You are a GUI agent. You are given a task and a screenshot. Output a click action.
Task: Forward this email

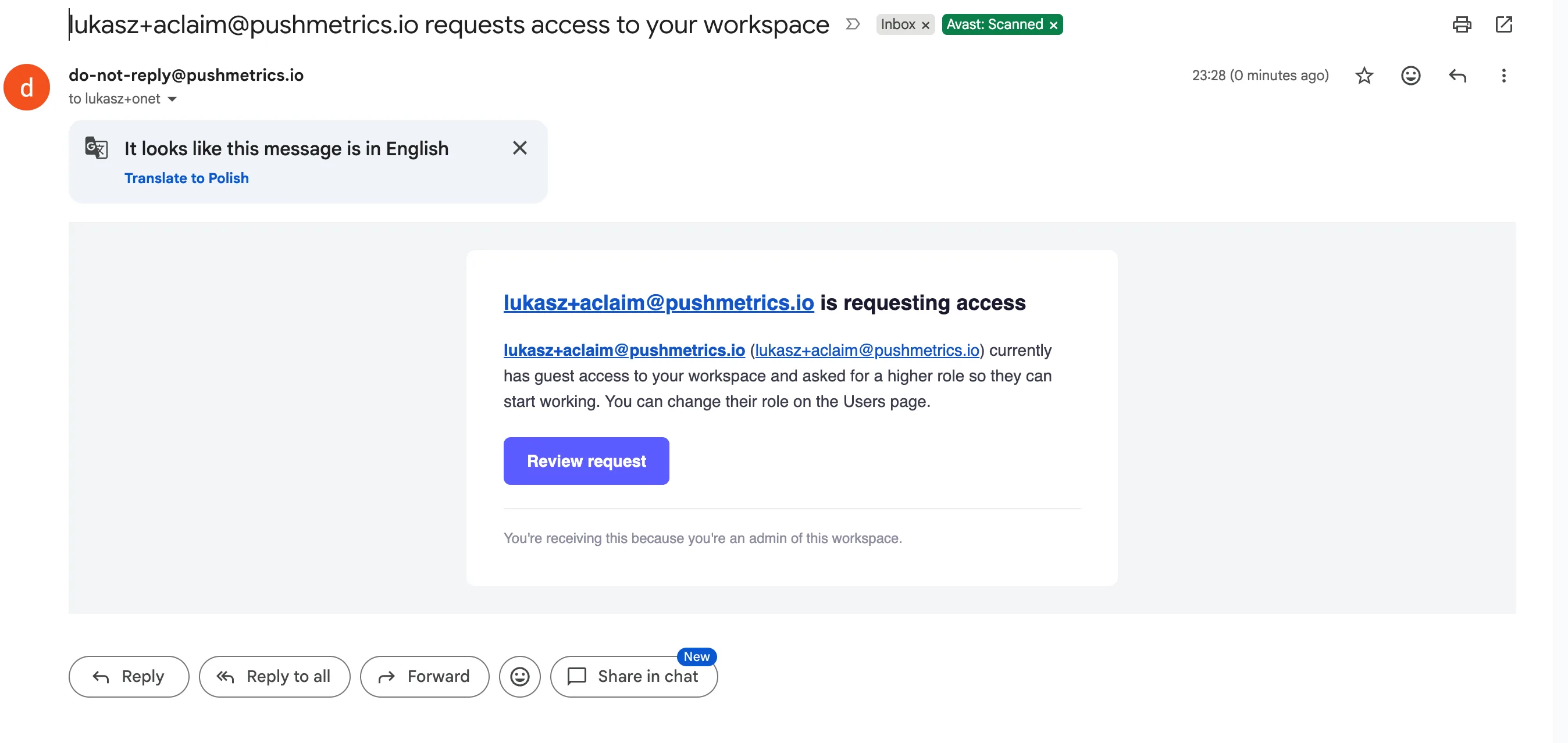point(424,676)
